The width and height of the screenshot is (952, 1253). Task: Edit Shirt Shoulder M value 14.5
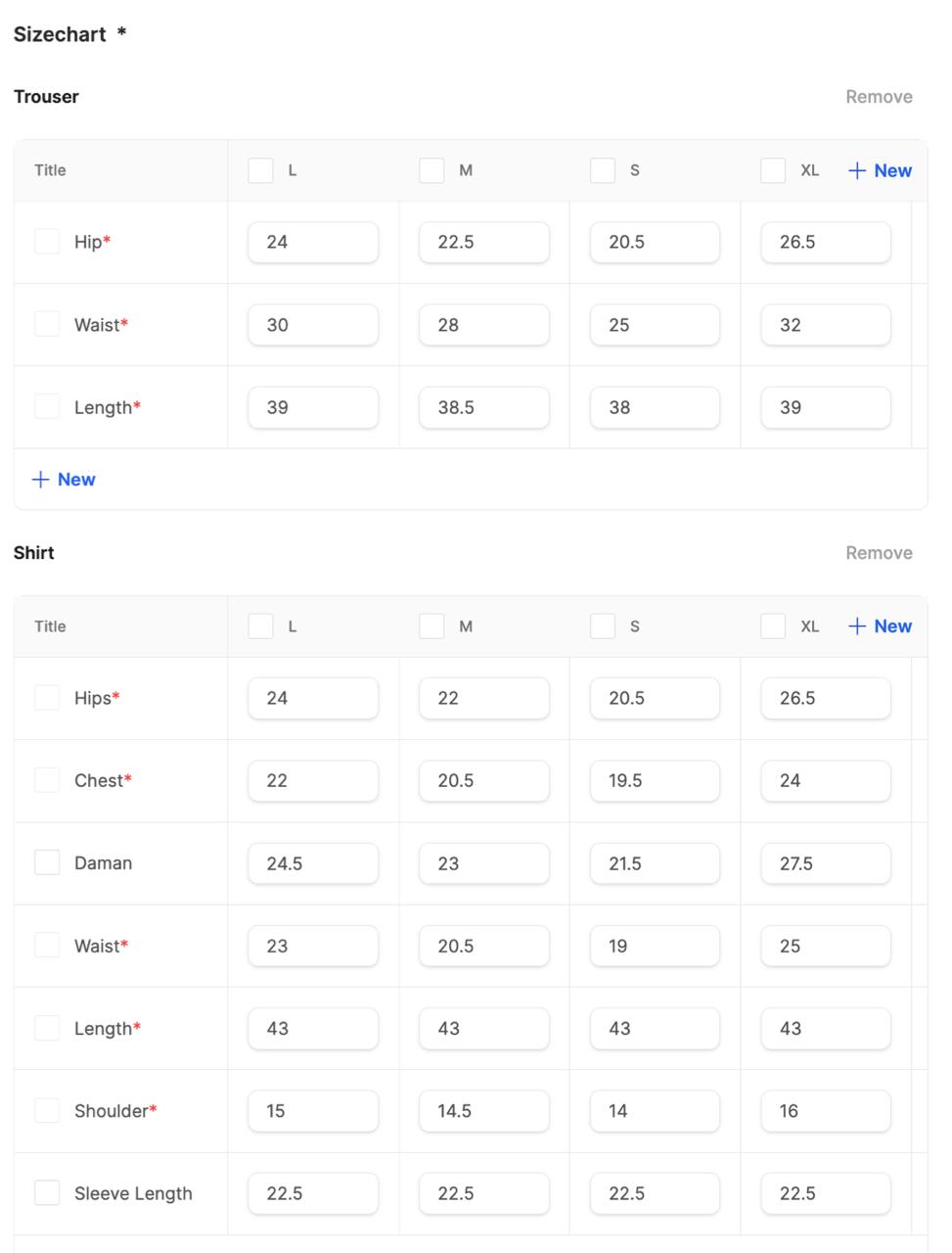[x=483, y=1111]
